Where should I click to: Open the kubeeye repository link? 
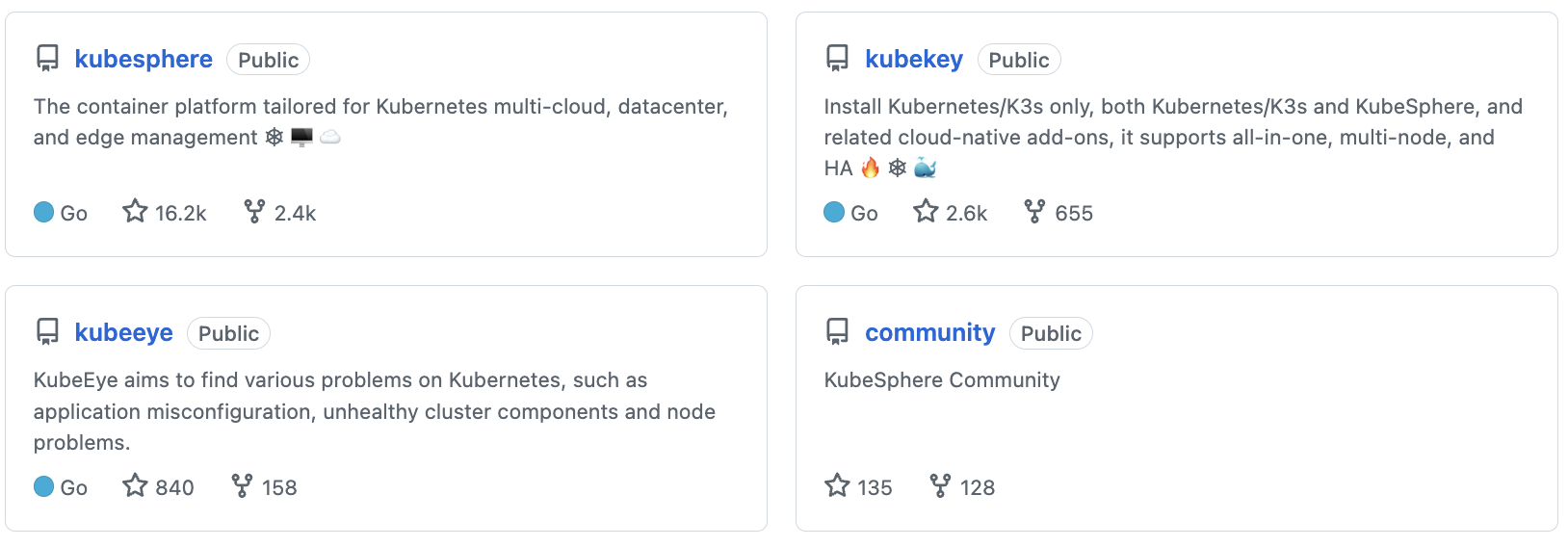coord(124,333)
